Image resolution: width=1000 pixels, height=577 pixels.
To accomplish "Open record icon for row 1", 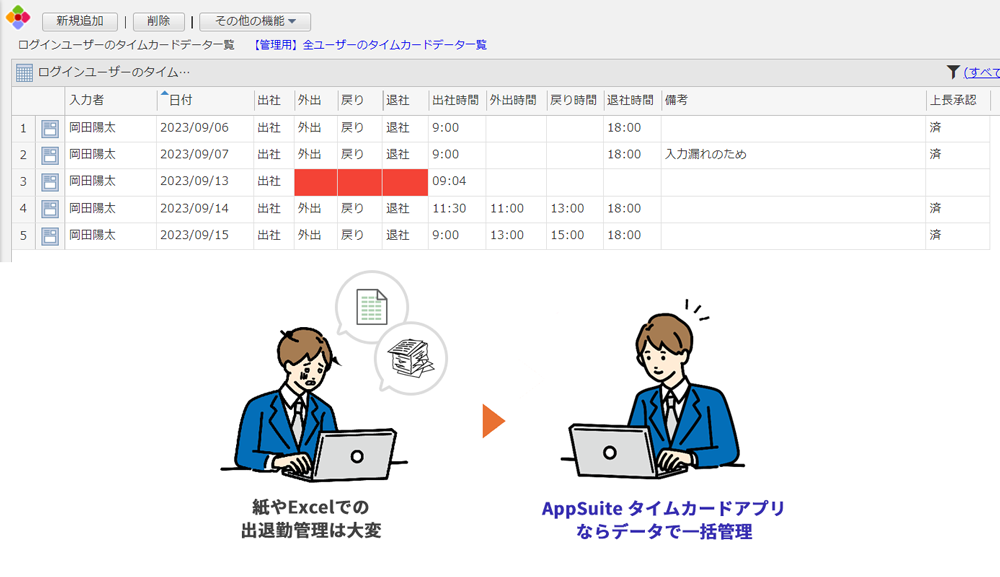I will pyautogui.click(x=50, y=128).
